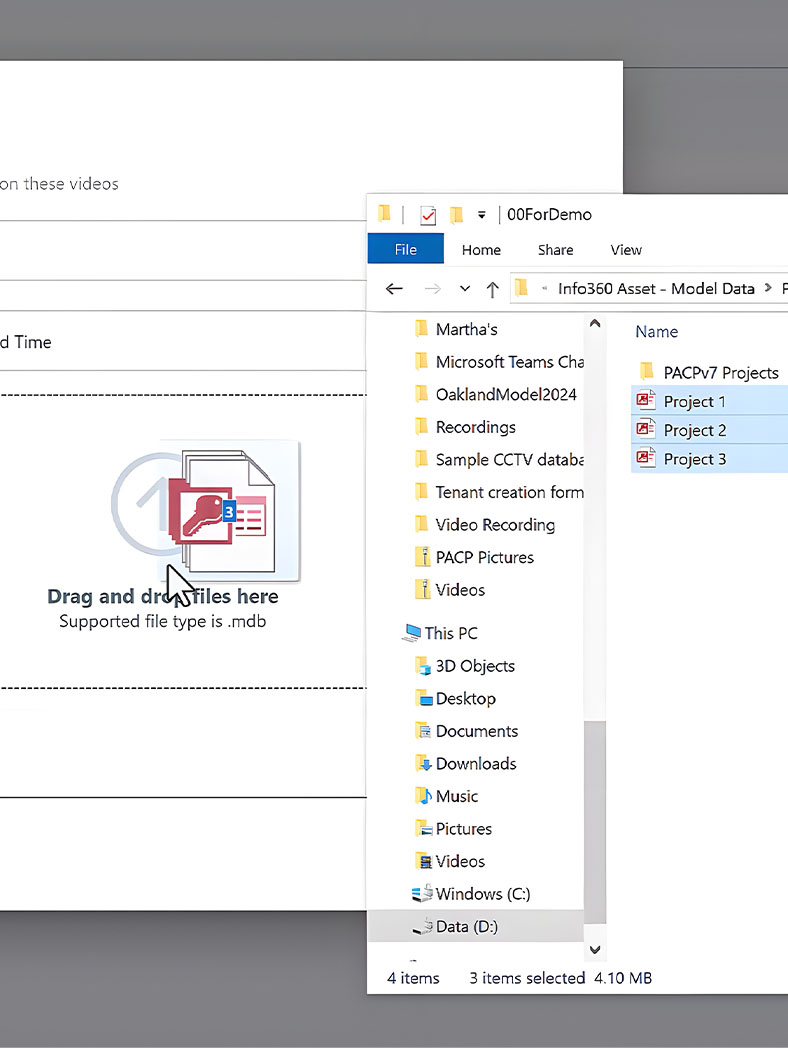Viewport: 788px width, 1048px height.
Task: Select Desktop under This PC
Action: [x=465, y=698]
